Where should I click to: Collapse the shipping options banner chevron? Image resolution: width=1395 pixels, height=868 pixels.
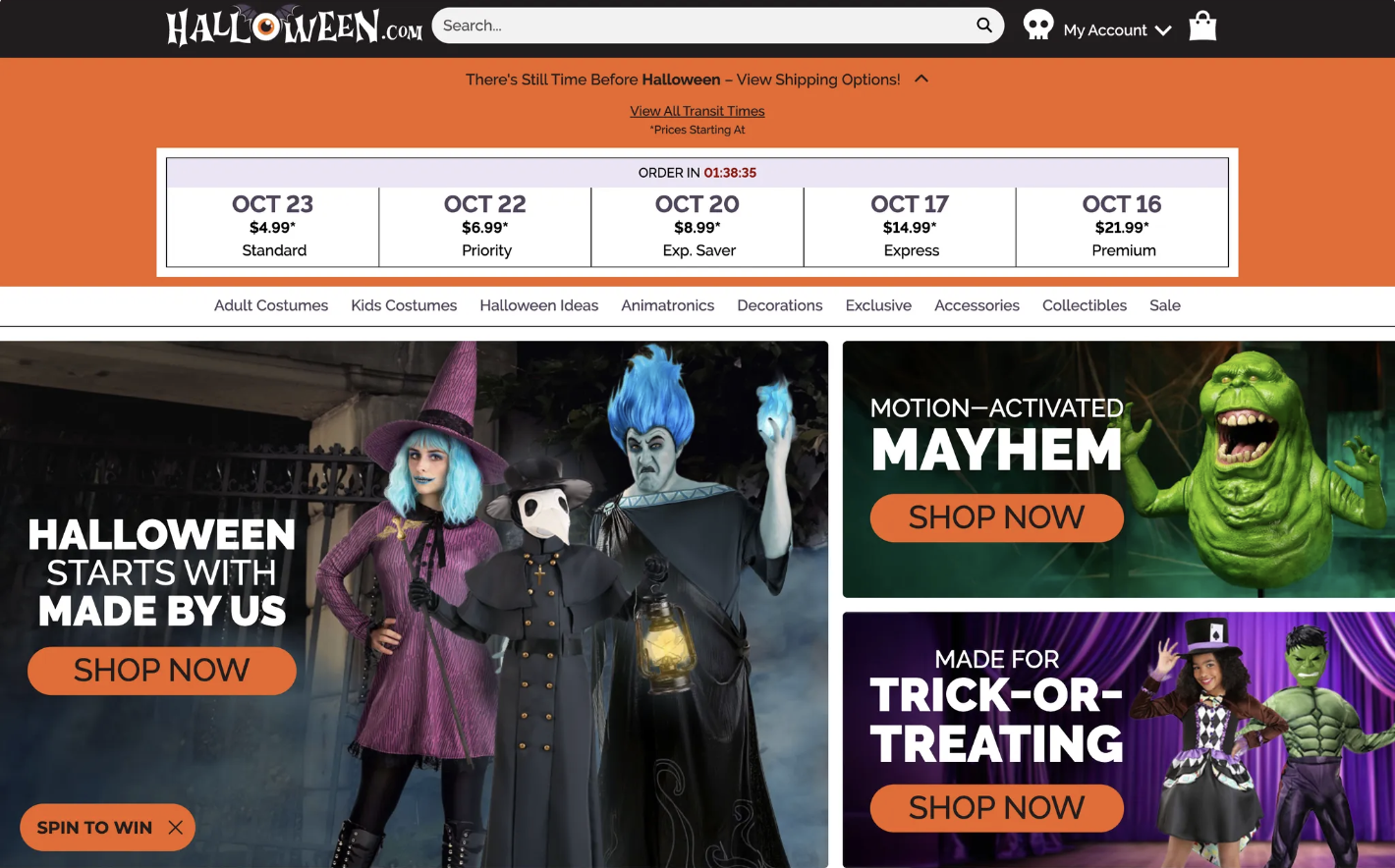tap(921, 79)
